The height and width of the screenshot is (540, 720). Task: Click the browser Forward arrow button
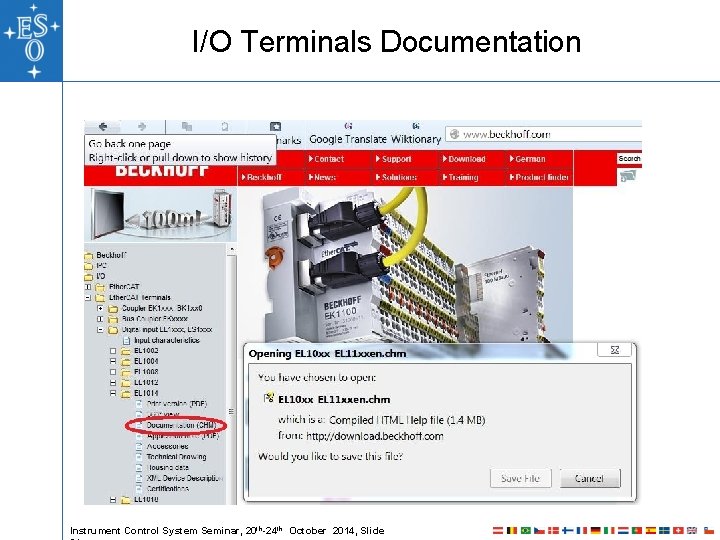pos(142,126)
